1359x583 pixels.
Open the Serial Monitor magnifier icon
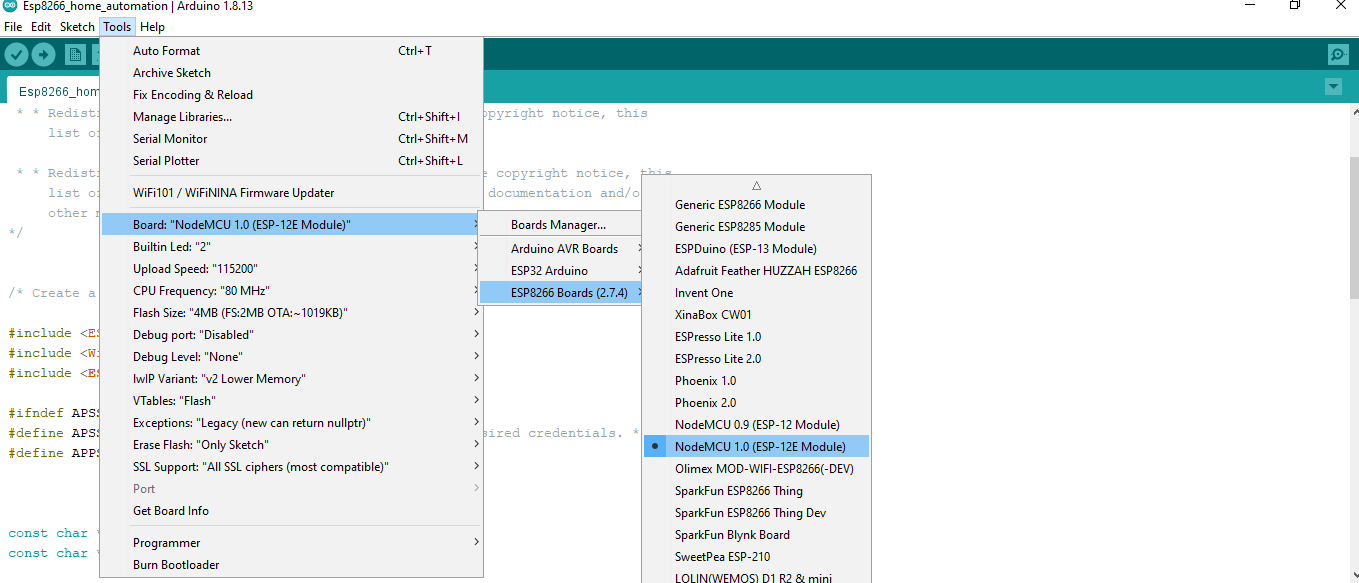(1338, 55)
